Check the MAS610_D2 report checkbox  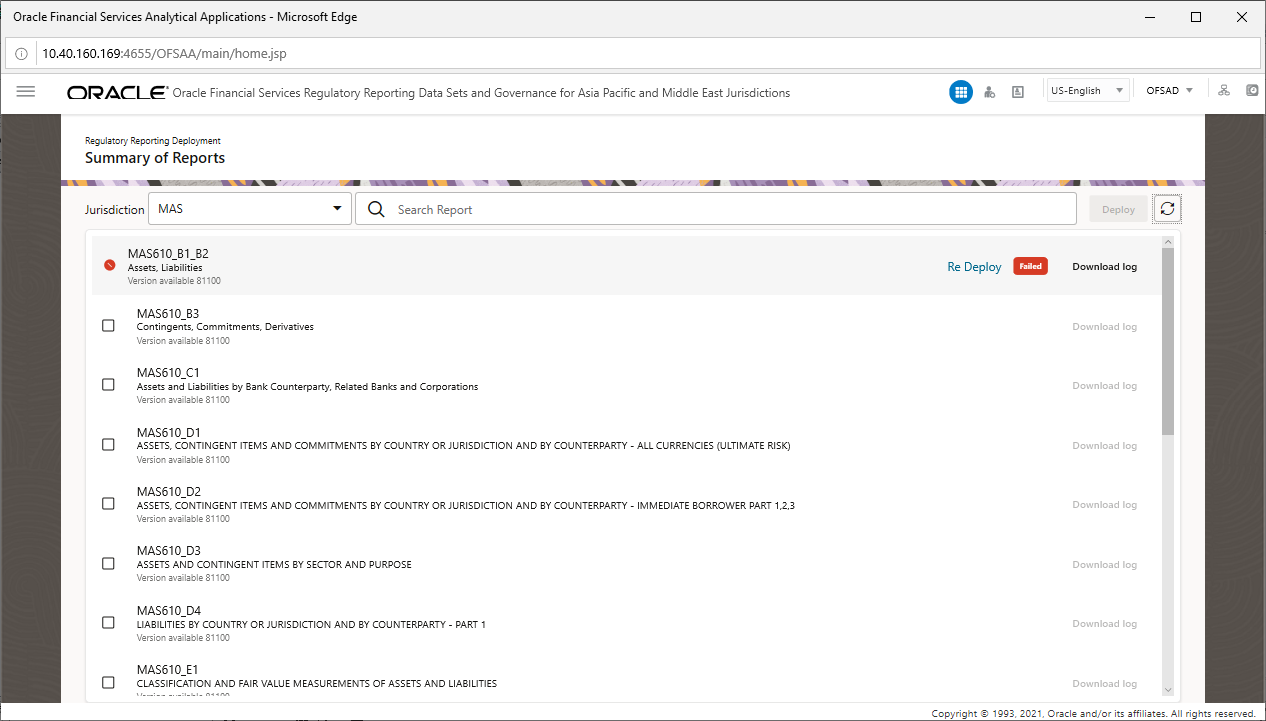point(108,504)
